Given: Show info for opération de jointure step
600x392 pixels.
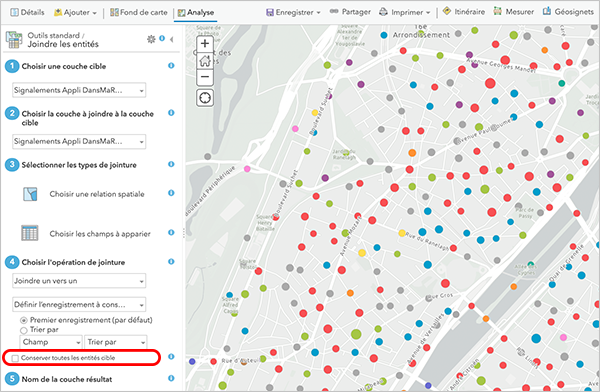Looking at the screenshot, I should point(171,261).
